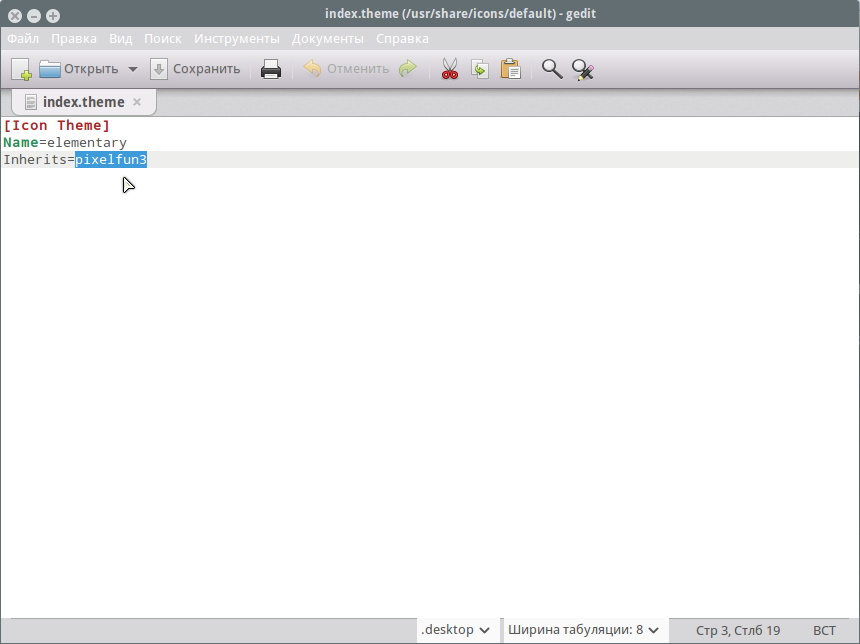This screenshot has width=860, height=644.
Task: Open search with the magnifier icon
Action: [552, 69]
